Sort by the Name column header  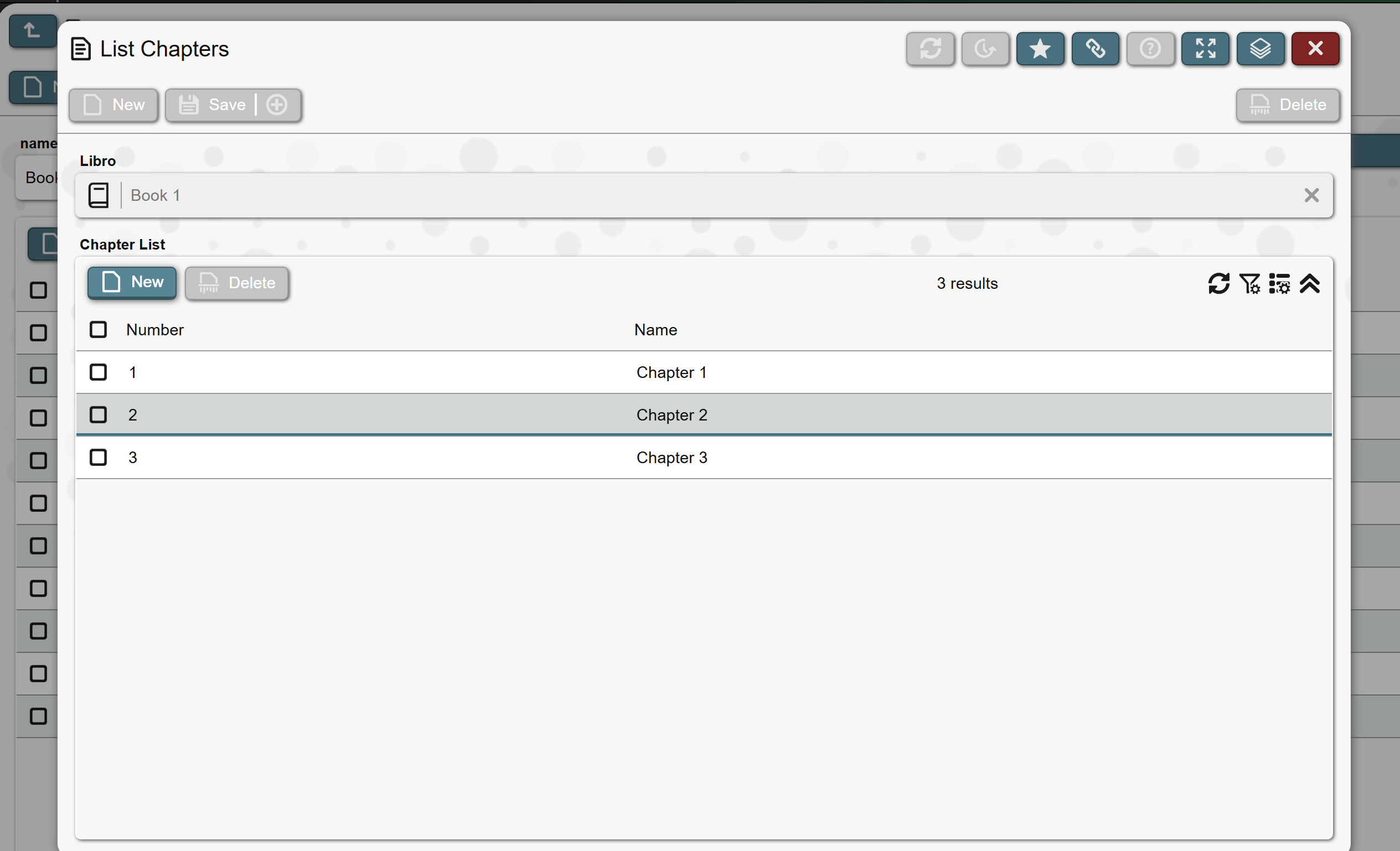click(655, 330)
